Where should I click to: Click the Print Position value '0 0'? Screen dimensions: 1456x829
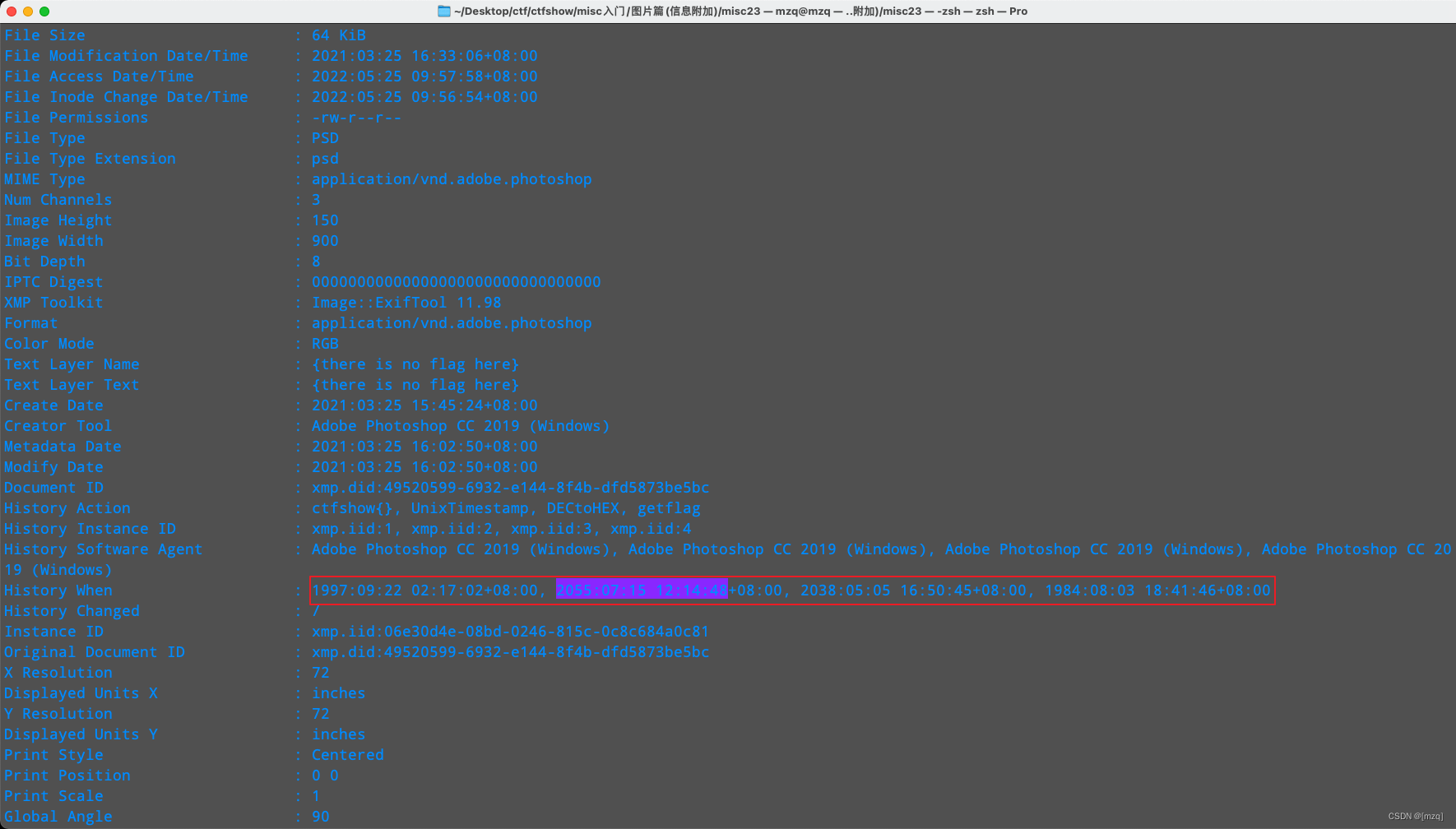click(325, 776)
